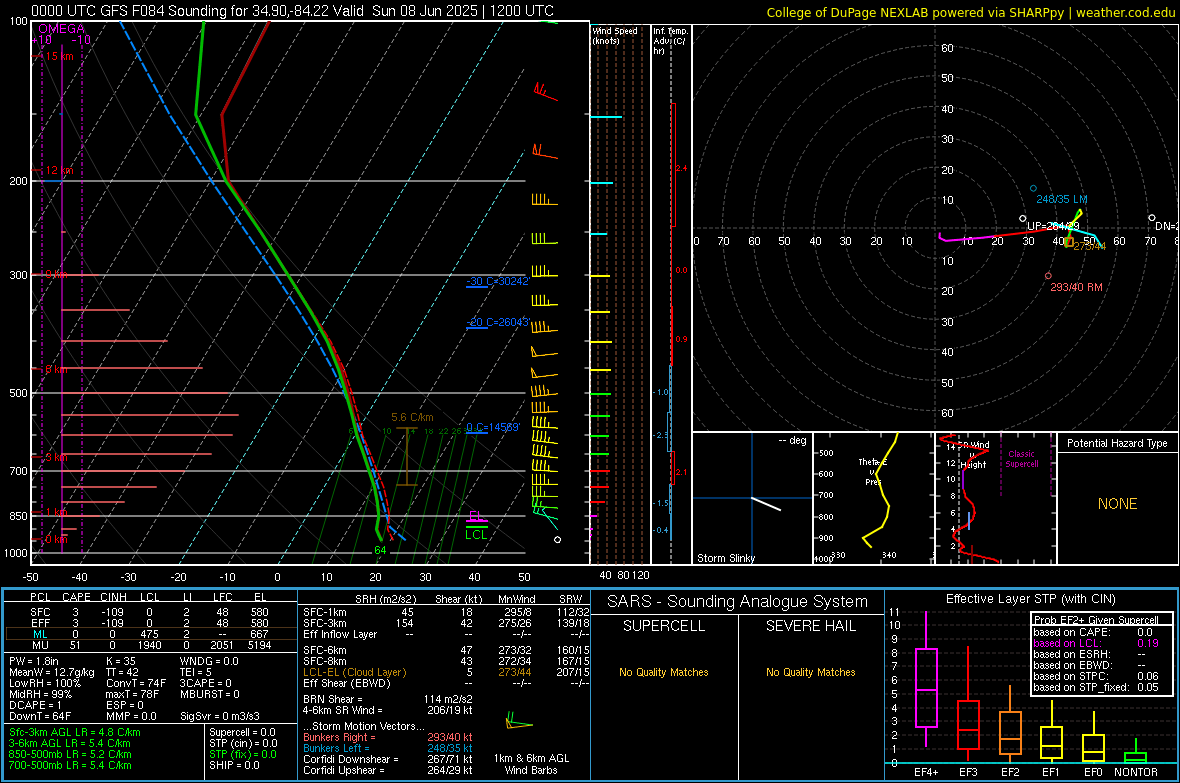This screenshot has width=1180, height=783.
Task: Click the SFC-1km shear row label
Action: [325, 612]
